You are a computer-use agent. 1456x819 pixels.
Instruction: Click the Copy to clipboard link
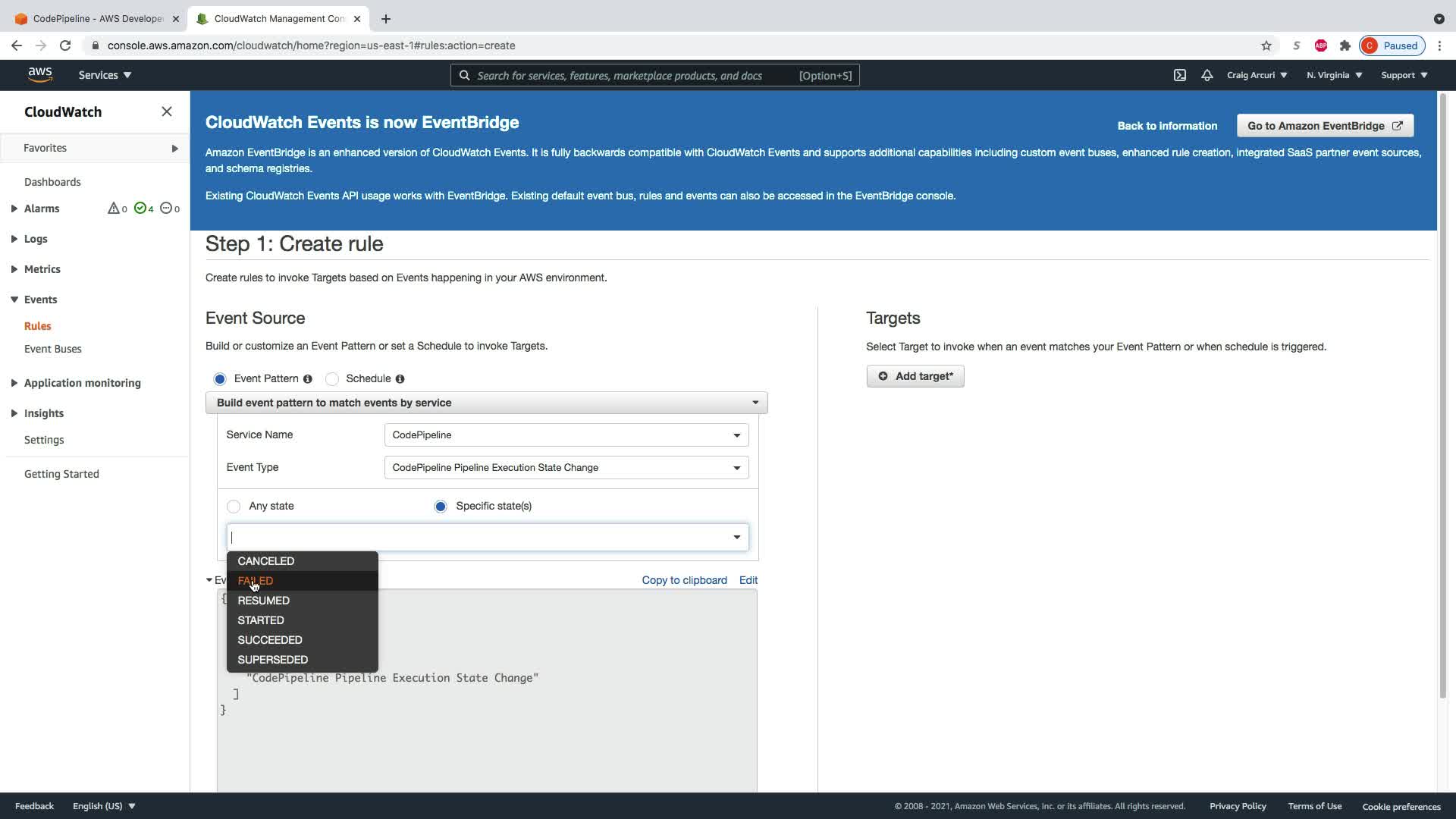pos(684,580)
